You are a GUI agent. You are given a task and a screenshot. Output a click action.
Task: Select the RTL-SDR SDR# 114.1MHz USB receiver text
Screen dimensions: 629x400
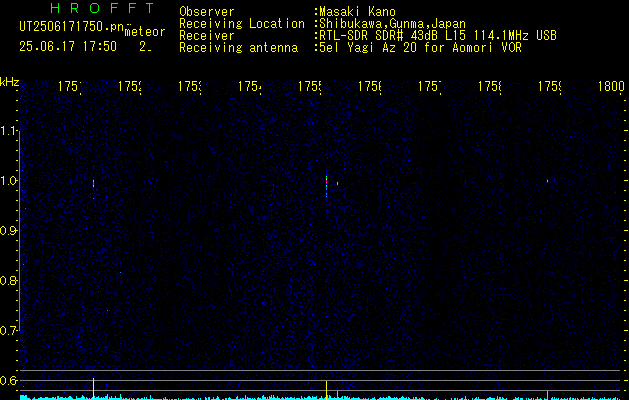click(x=438, y=36)
